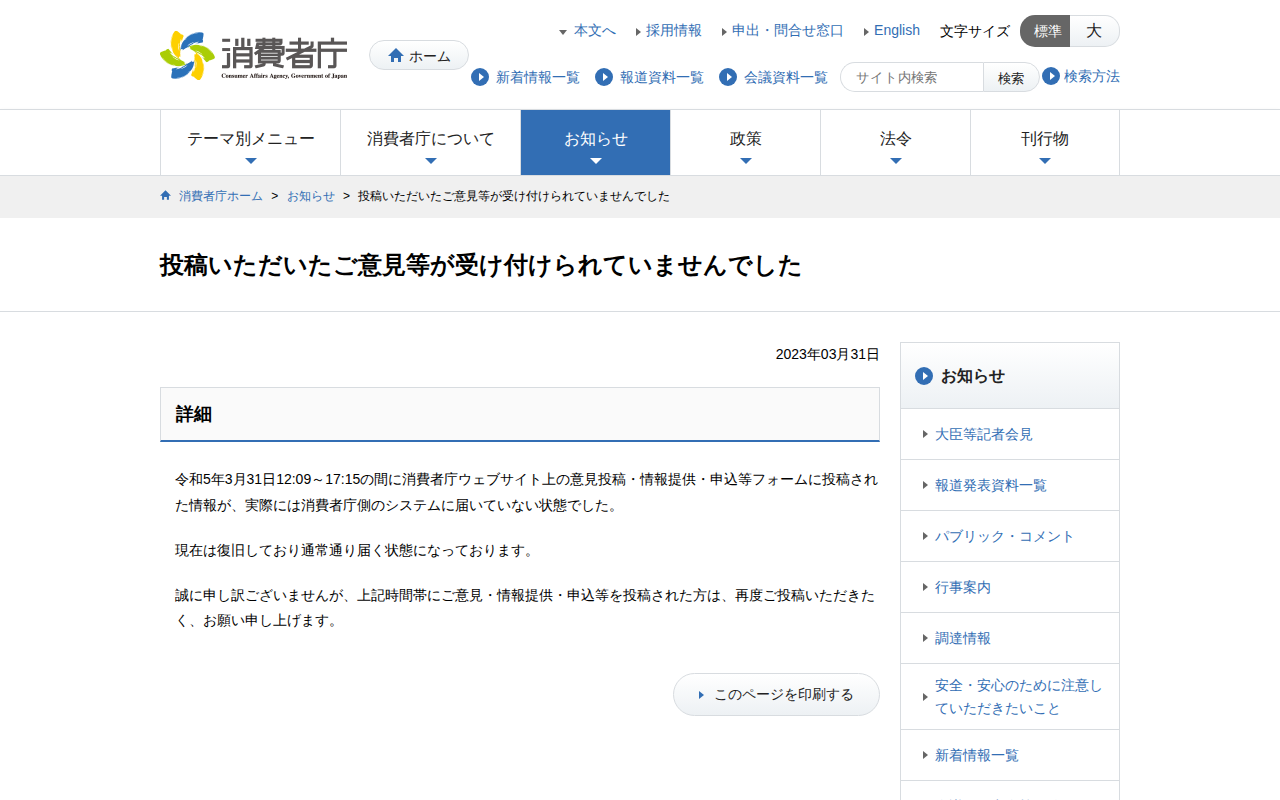Open 申出・問合せ窓口 link
The width and height of the screenshot is (1280, 800).
click(x=788, y=31)
